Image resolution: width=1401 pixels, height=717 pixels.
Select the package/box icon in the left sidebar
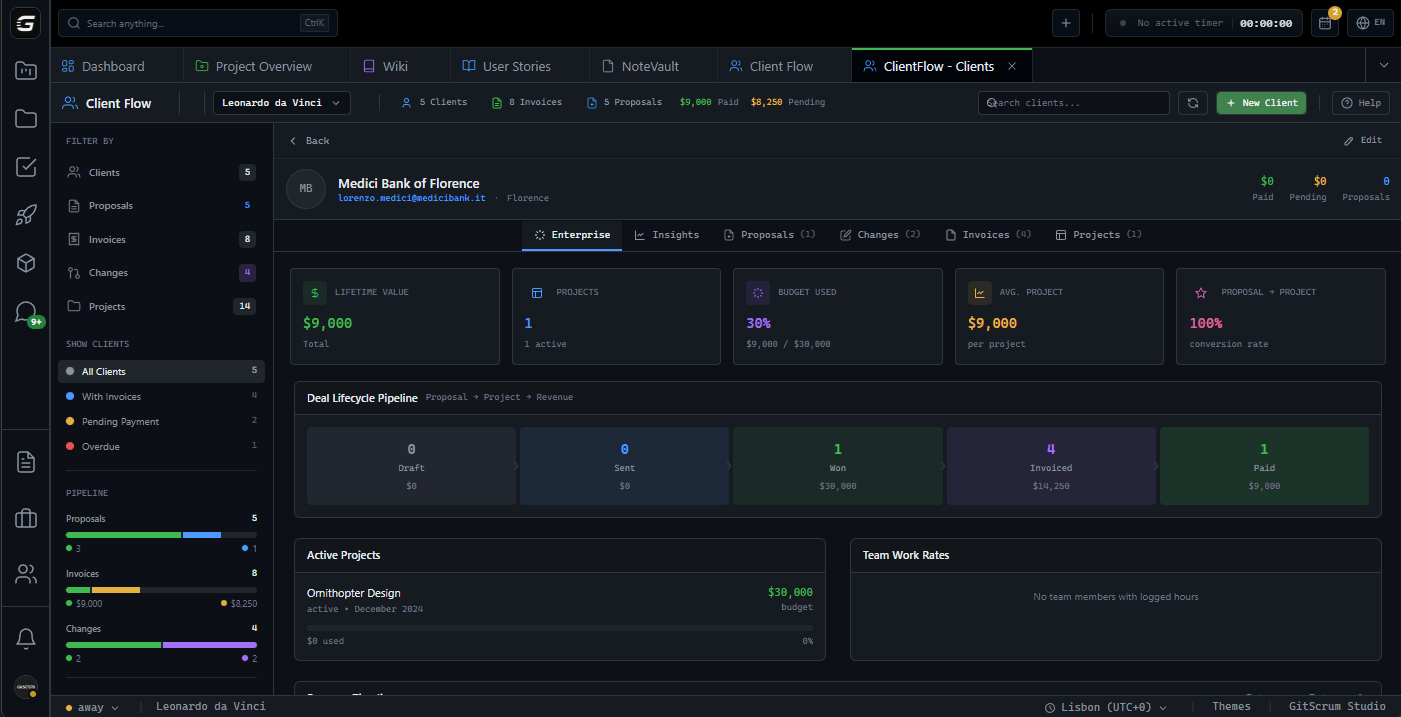(x=25, y=263)
